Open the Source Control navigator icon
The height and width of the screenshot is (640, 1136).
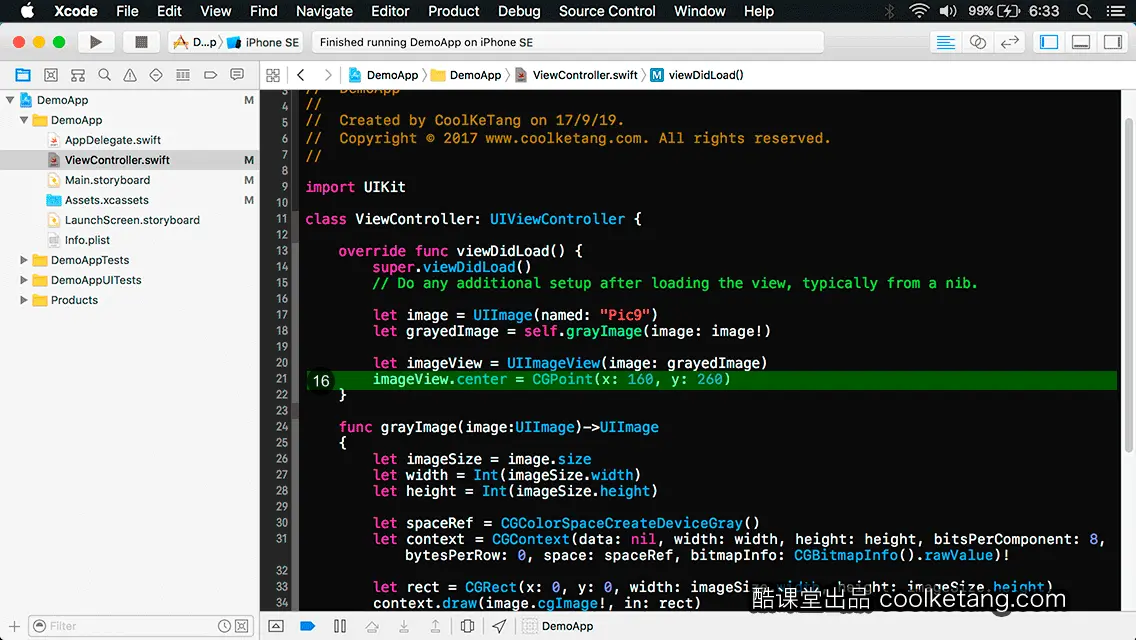click(51, 75)
